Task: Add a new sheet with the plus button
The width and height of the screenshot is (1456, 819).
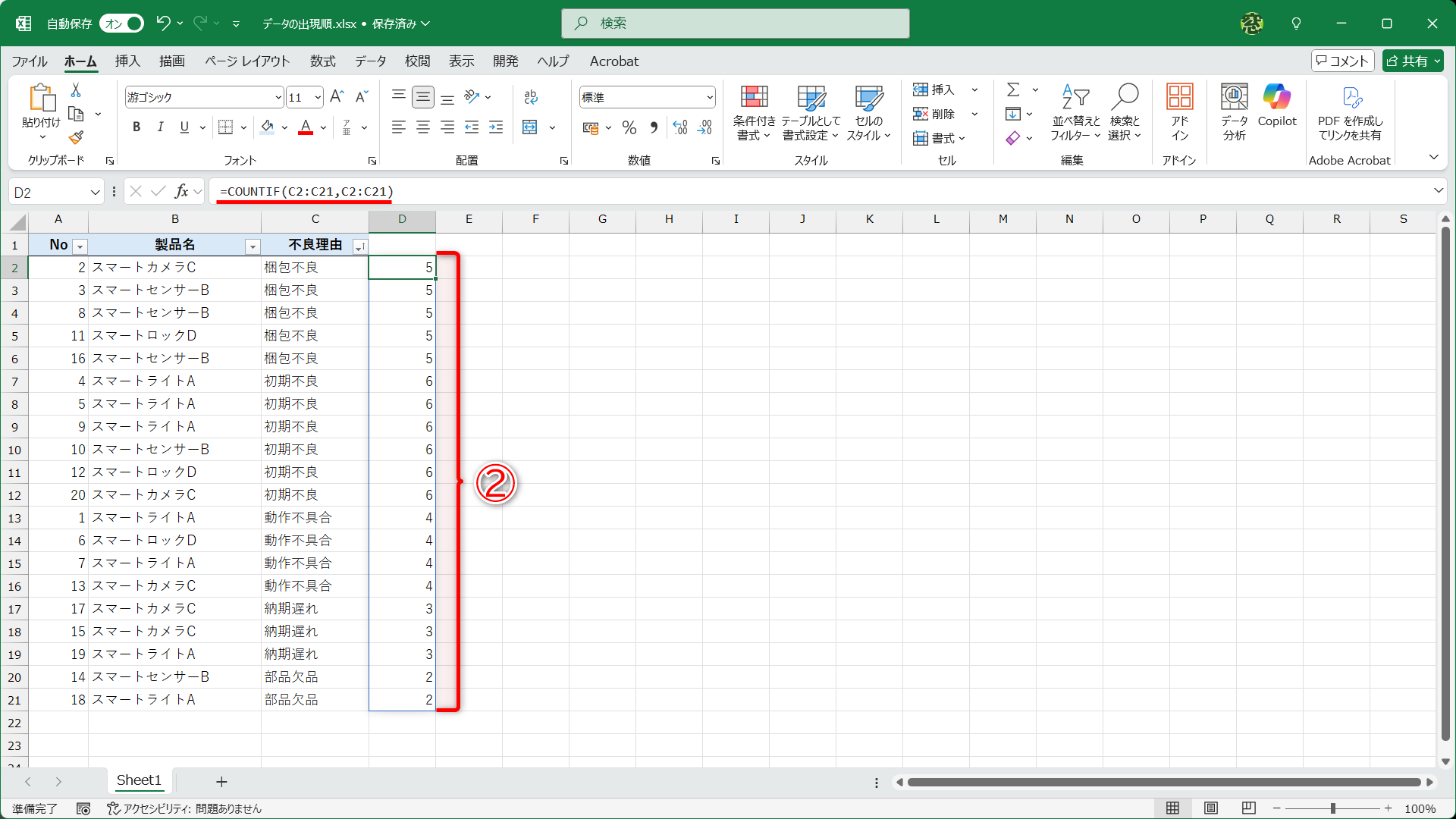Action: 221,781
